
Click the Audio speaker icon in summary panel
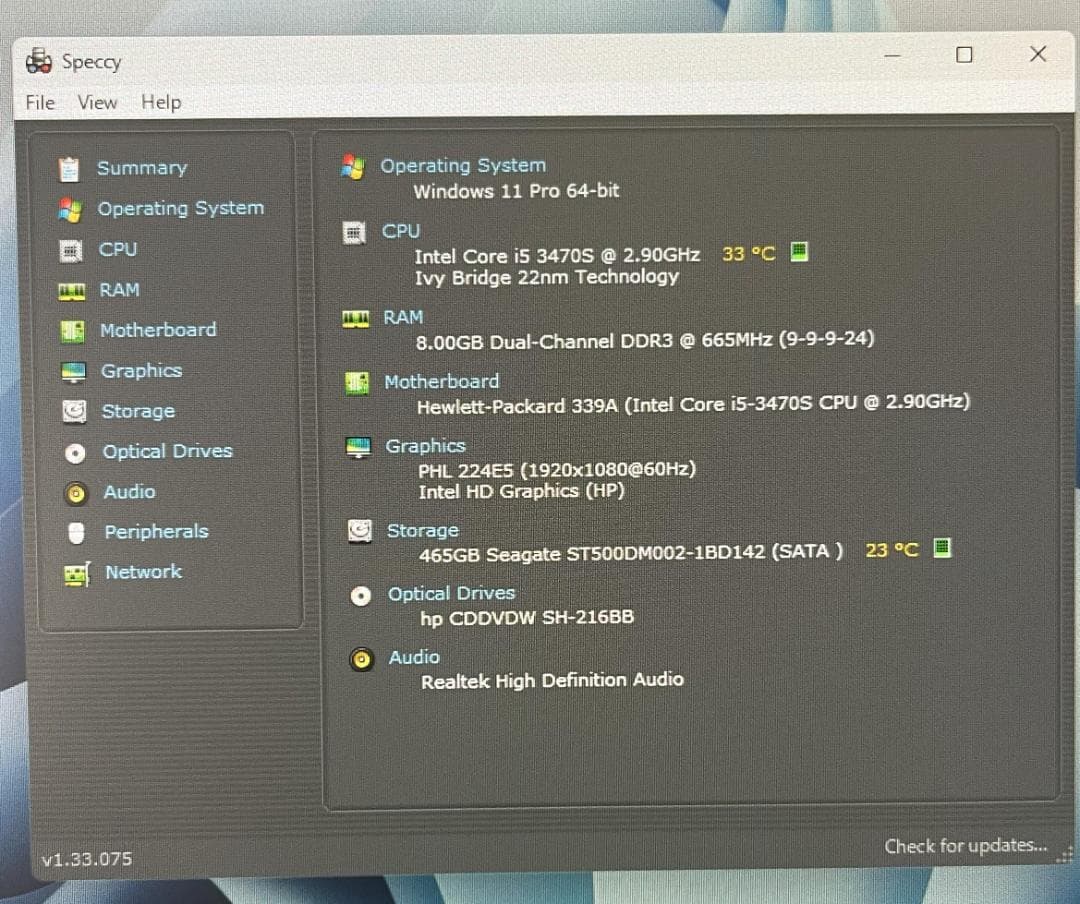click(362, 659)
